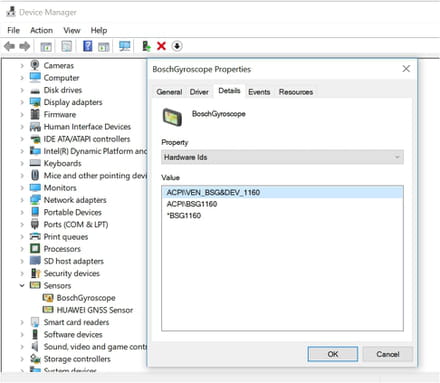The height and width of the screenshot is (383, 440).
Task: Click the Security devices icon
Action: [x=35, y=273]
